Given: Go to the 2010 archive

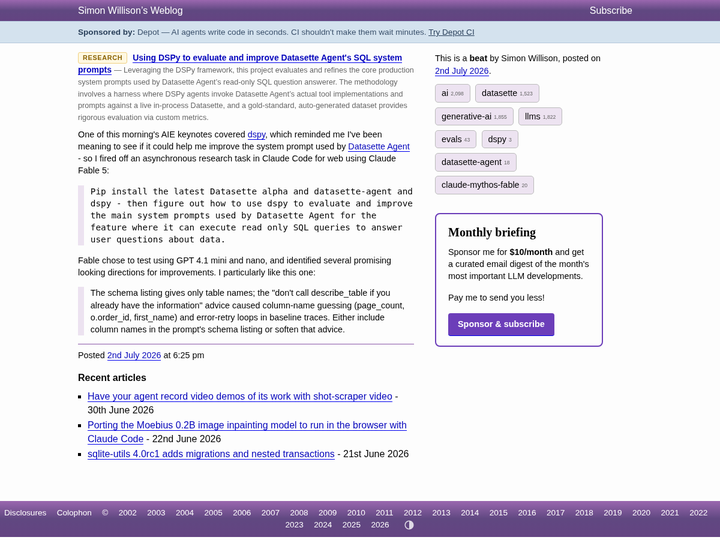Looking at the screenshot, I should pyautogui.click(x=356, y=512).
